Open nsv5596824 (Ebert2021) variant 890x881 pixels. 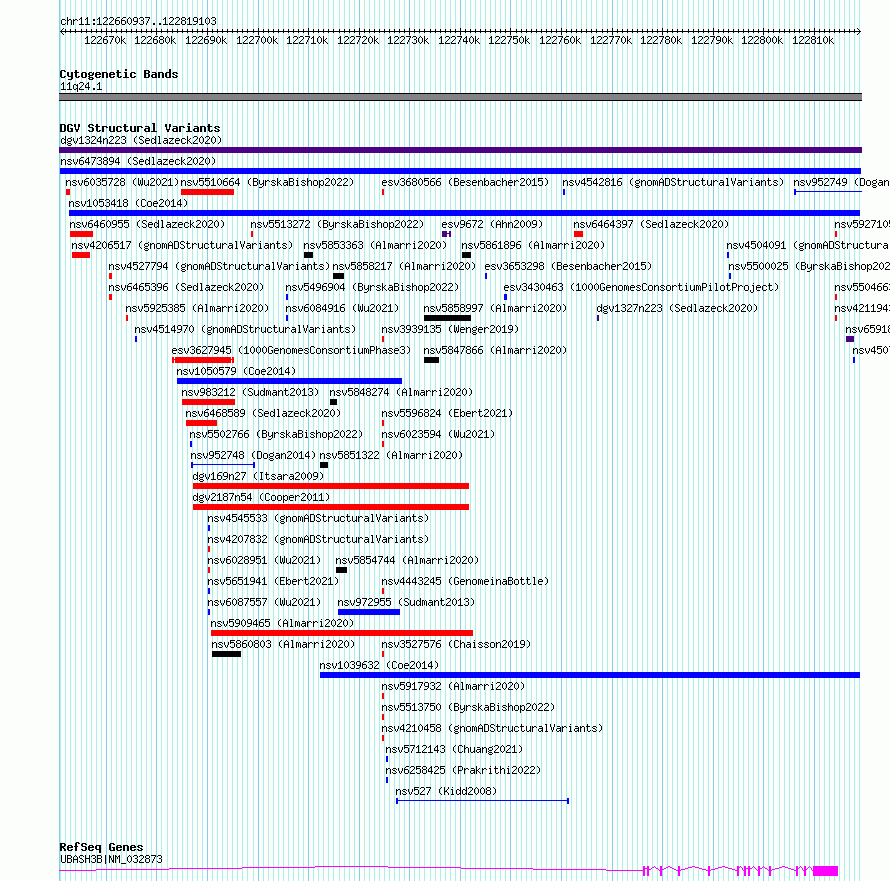pos(447,413)
